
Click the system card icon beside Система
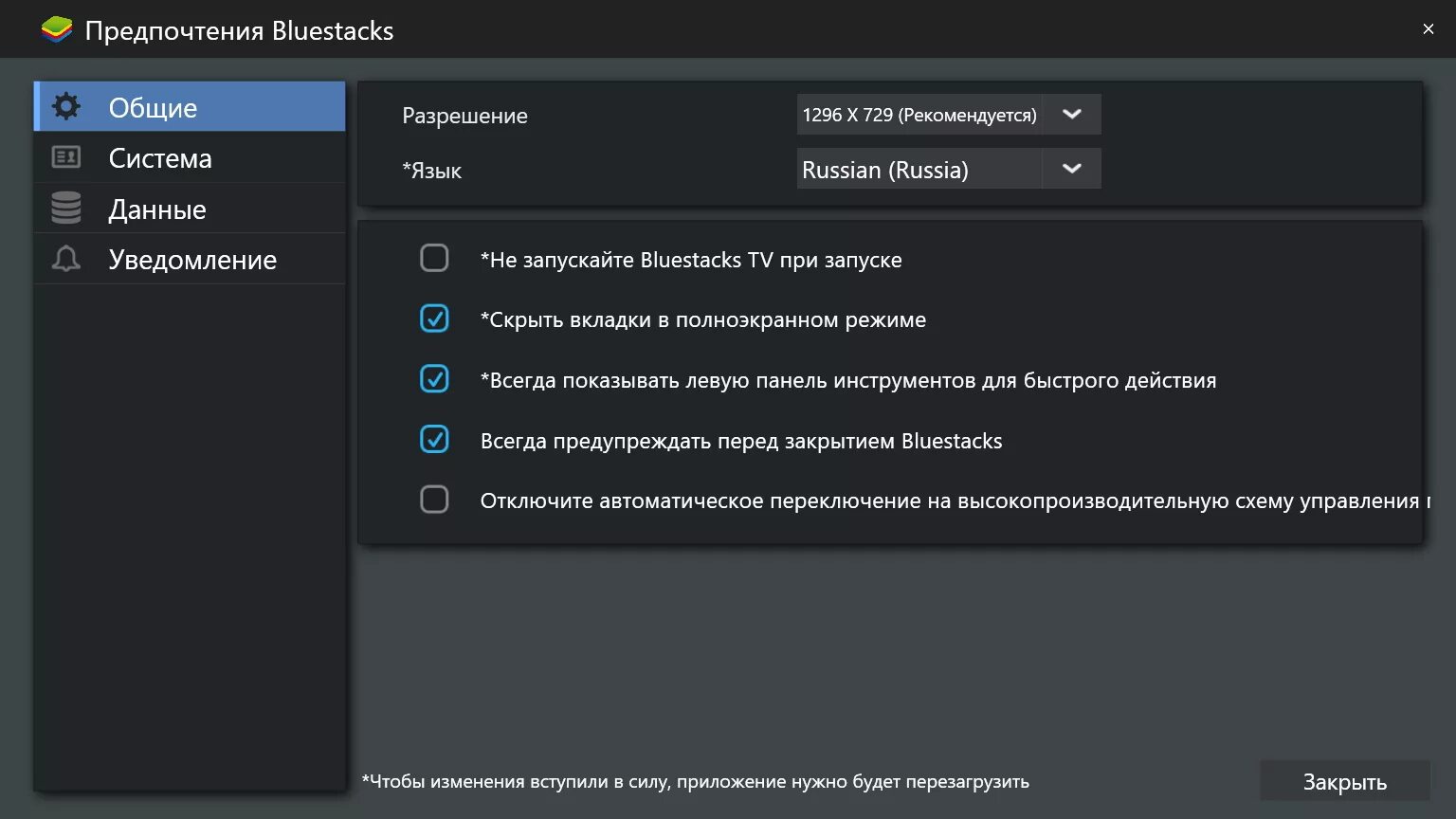(66, 157)
